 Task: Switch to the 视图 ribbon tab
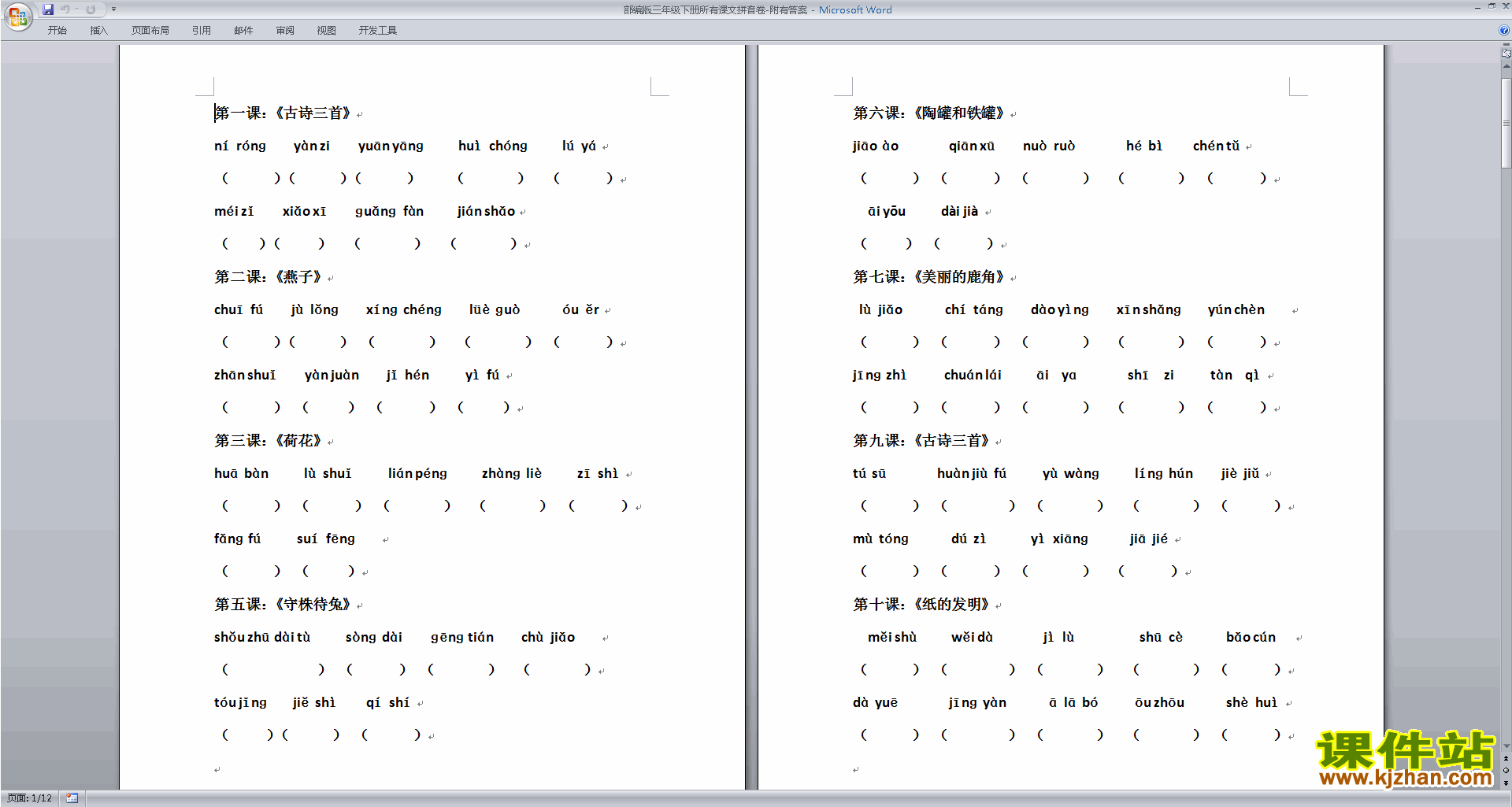[327, 31]
